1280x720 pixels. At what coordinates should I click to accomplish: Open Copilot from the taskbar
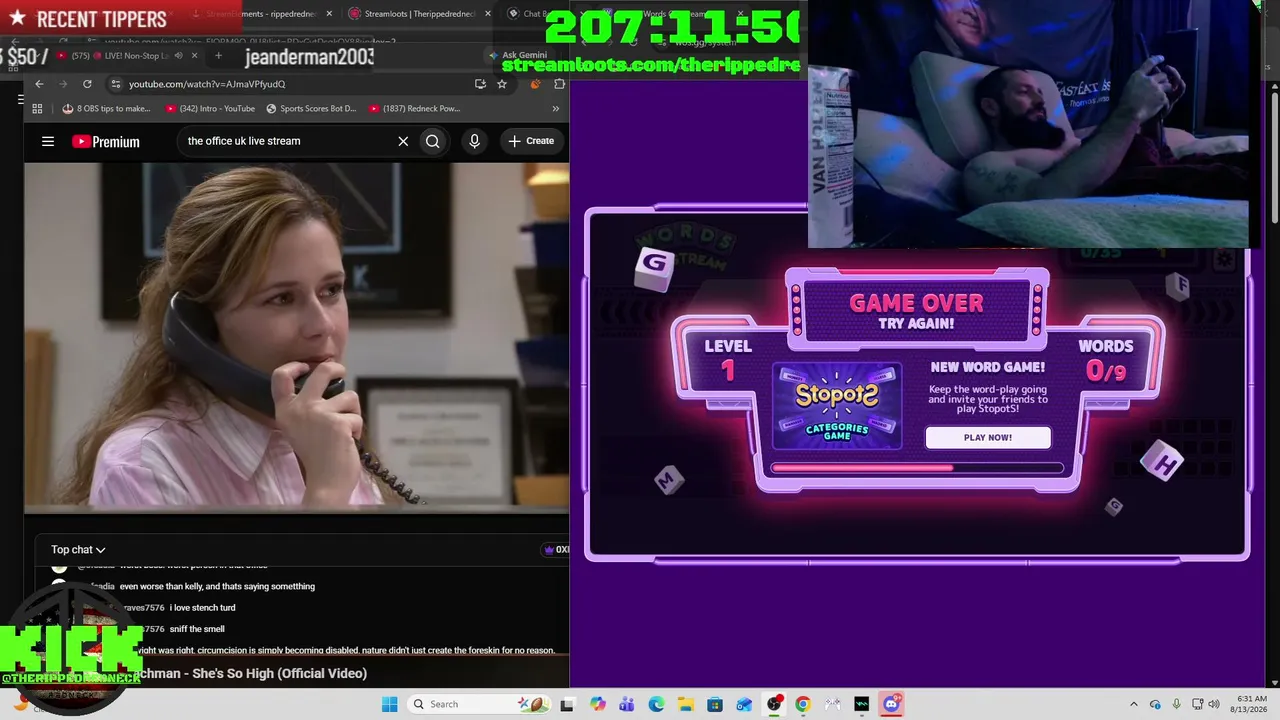point(598,704)
